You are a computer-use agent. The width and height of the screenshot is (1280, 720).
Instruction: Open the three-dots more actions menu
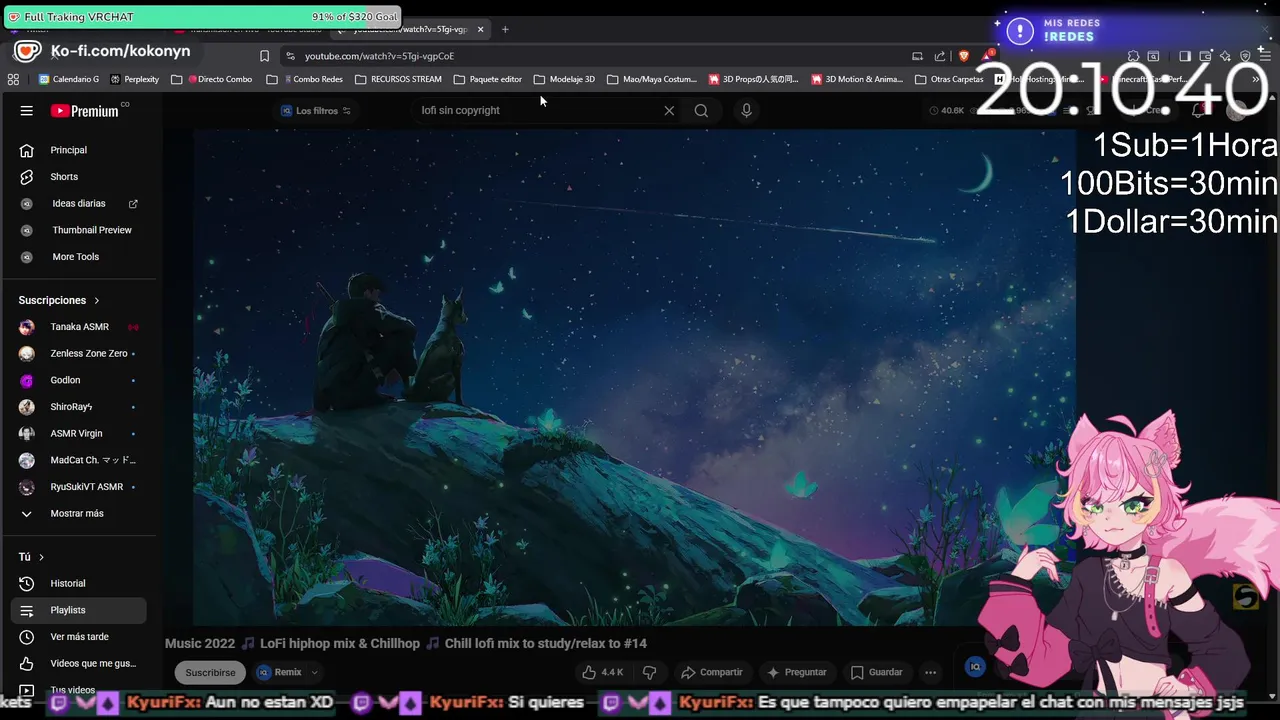[x=930, y=673]
